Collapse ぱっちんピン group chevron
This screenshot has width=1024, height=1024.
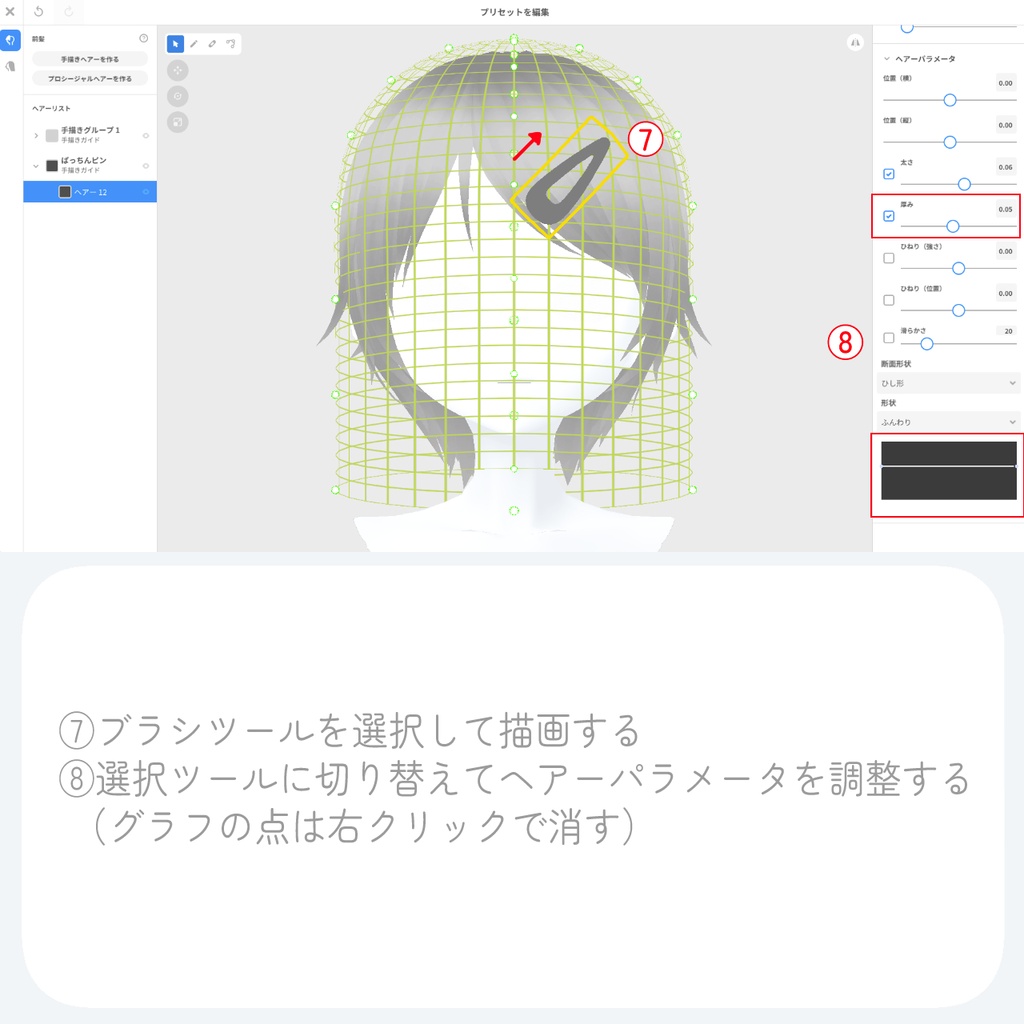pyautogui.click(x=36, y=166)
